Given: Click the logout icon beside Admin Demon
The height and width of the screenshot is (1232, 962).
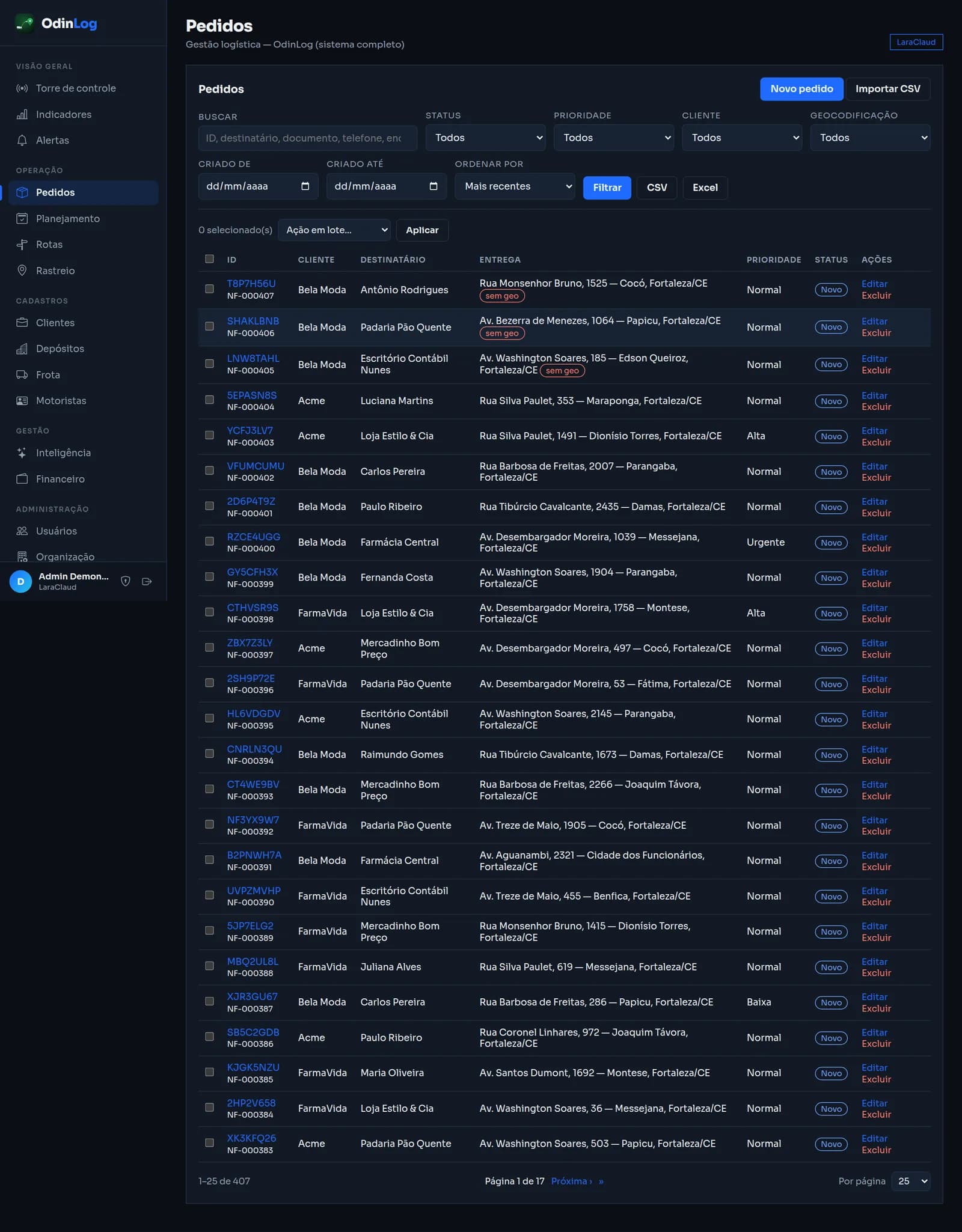Looking at the screenshot, I should point(147,581).
